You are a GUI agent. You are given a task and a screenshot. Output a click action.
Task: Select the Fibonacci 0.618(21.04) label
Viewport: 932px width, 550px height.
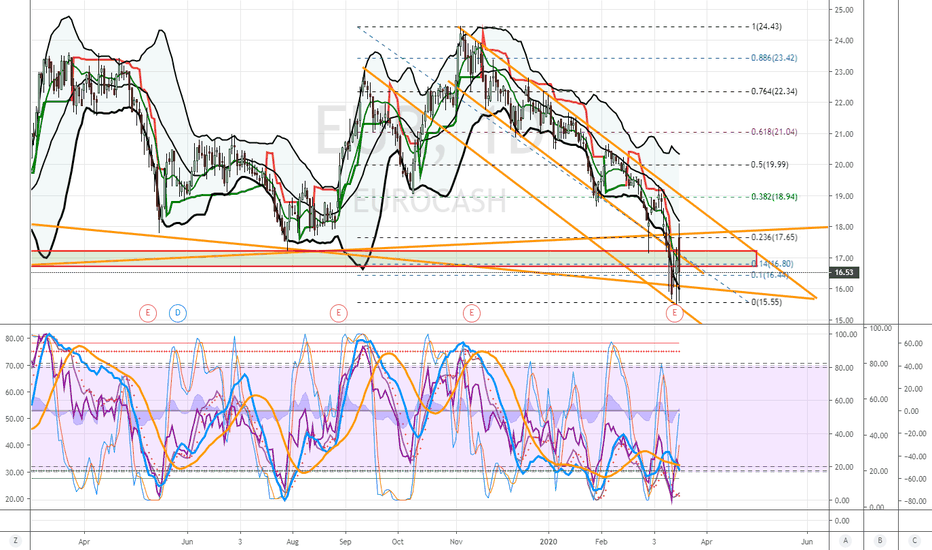[774, 132]
